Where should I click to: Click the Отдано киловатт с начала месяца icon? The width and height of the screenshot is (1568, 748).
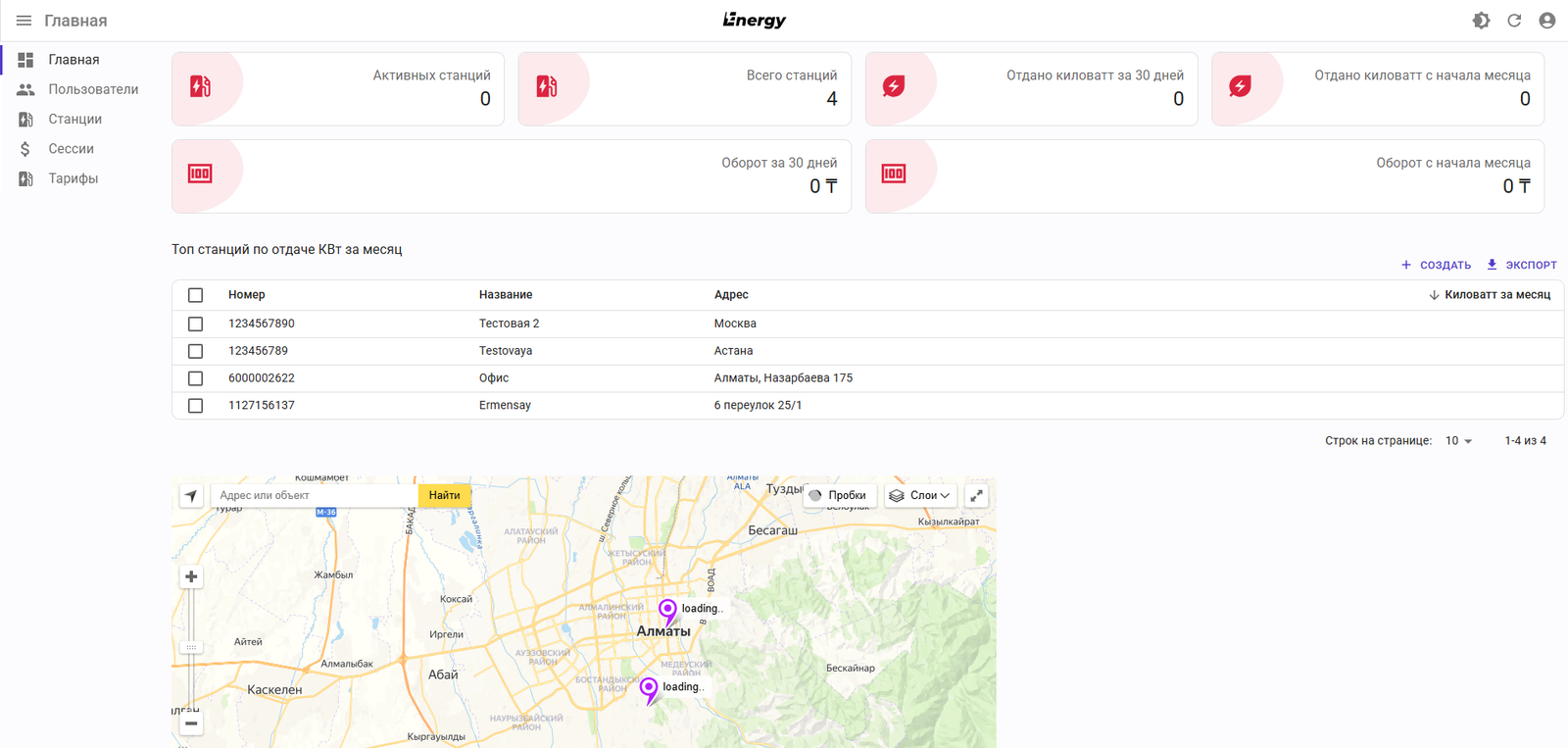(1240, 86)
